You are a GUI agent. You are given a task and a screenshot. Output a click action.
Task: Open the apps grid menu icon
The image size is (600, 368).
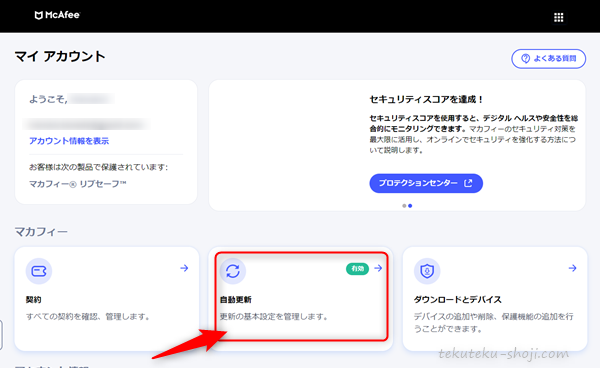coord(559,17)
